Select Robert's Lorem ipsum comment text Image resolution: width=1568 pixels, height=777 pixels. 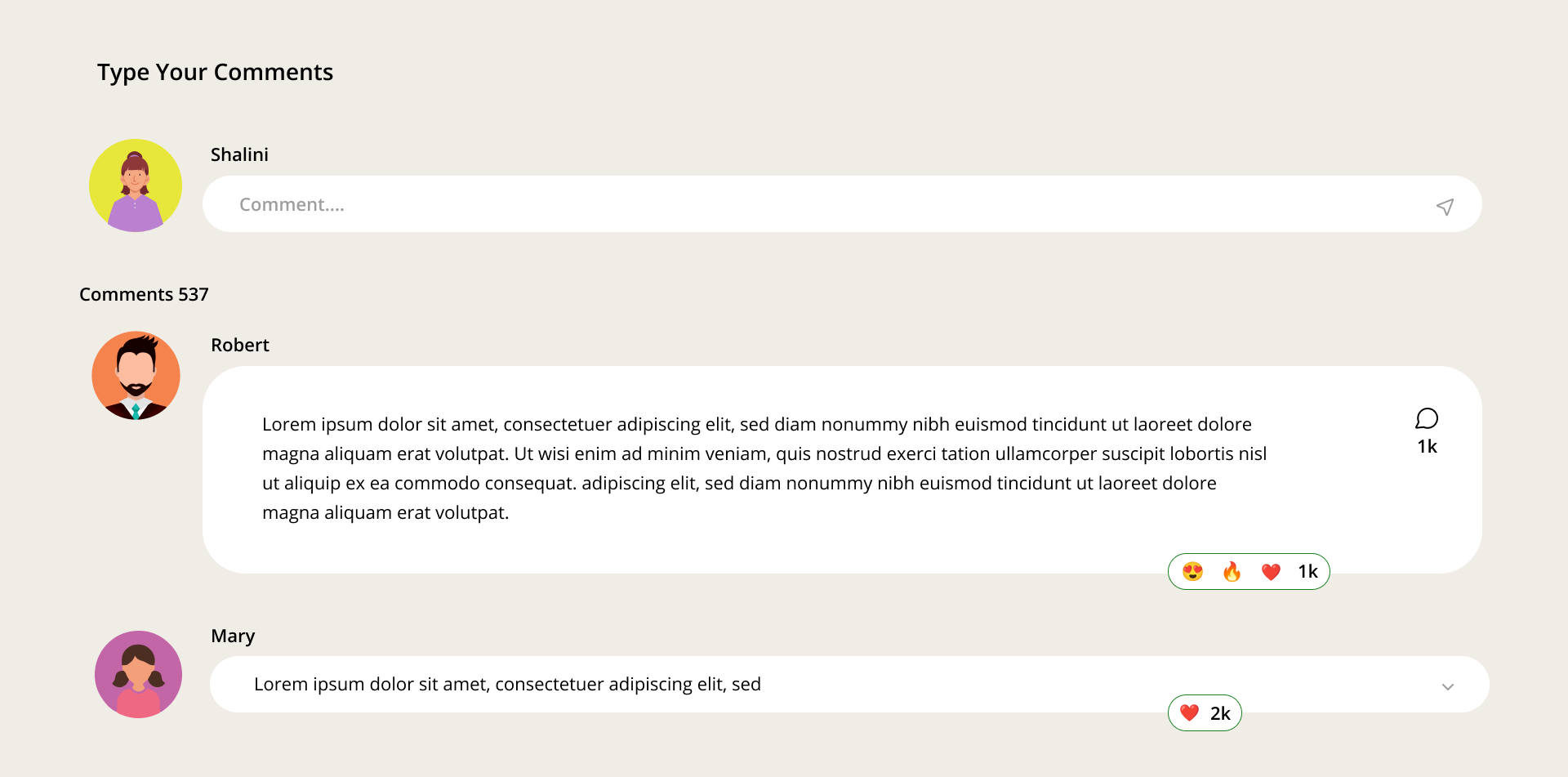[764, 468]
